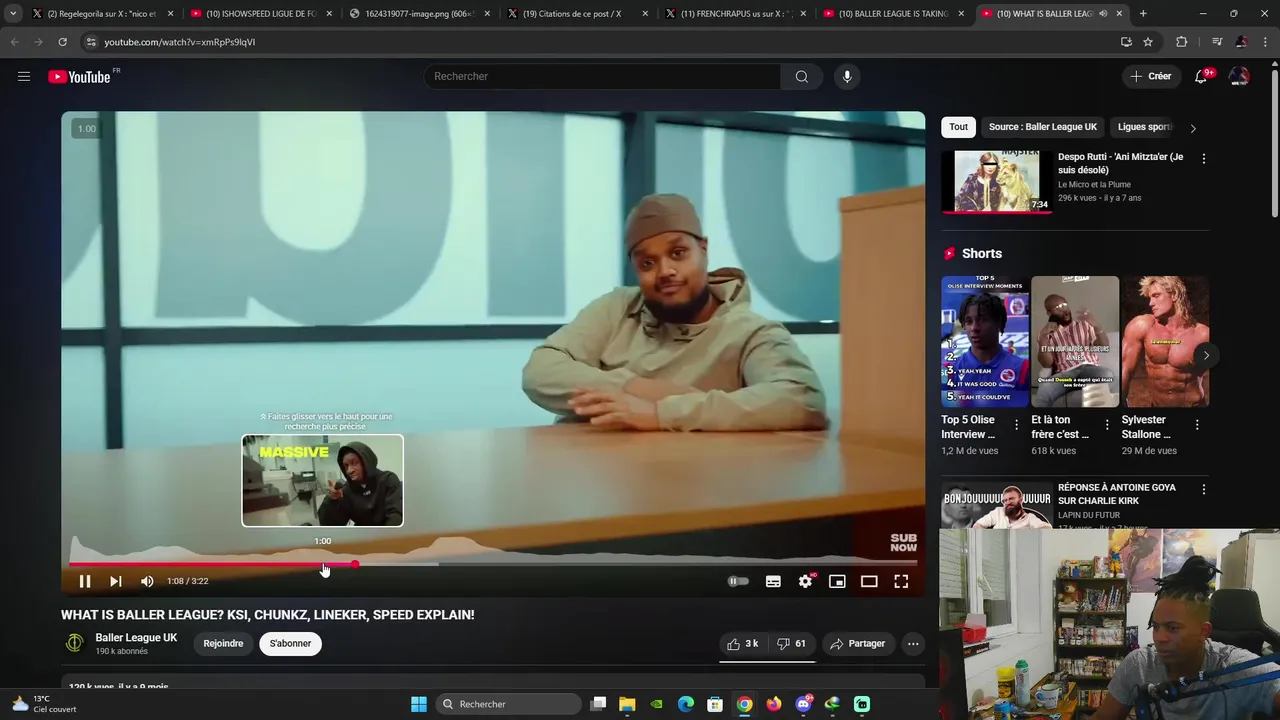Screen dimensions: 1280x720
Task: Dislike the video with thumbs down
Action: point(791,644)
